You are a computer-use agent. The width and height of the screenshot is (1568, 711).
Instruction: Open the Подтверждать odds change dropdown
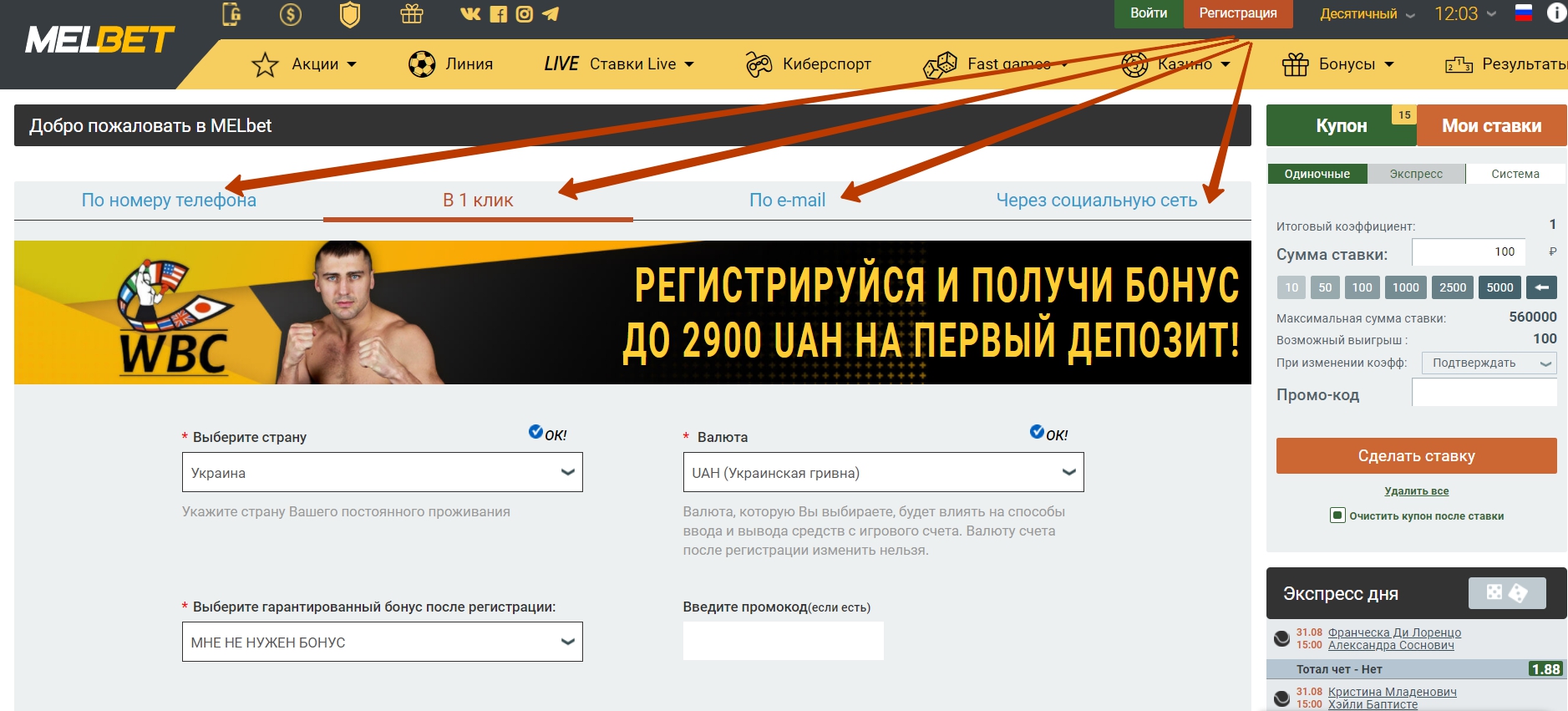[x=1489, y=363]
